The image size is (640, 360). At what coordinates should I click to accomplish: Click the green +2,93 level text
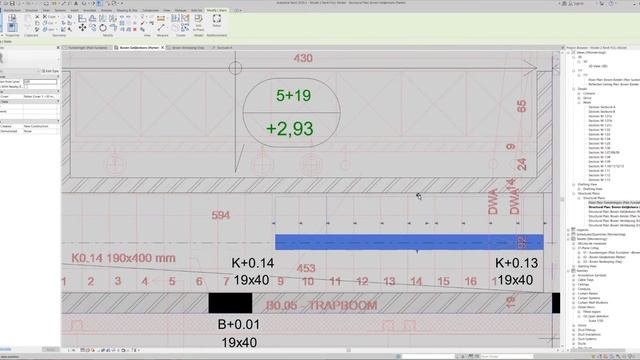click(290, 129)
